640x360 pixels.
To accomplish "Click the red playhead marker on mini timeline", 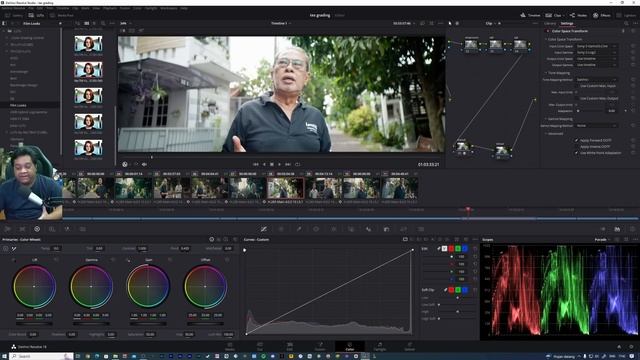I will click(x=468, y=210).
